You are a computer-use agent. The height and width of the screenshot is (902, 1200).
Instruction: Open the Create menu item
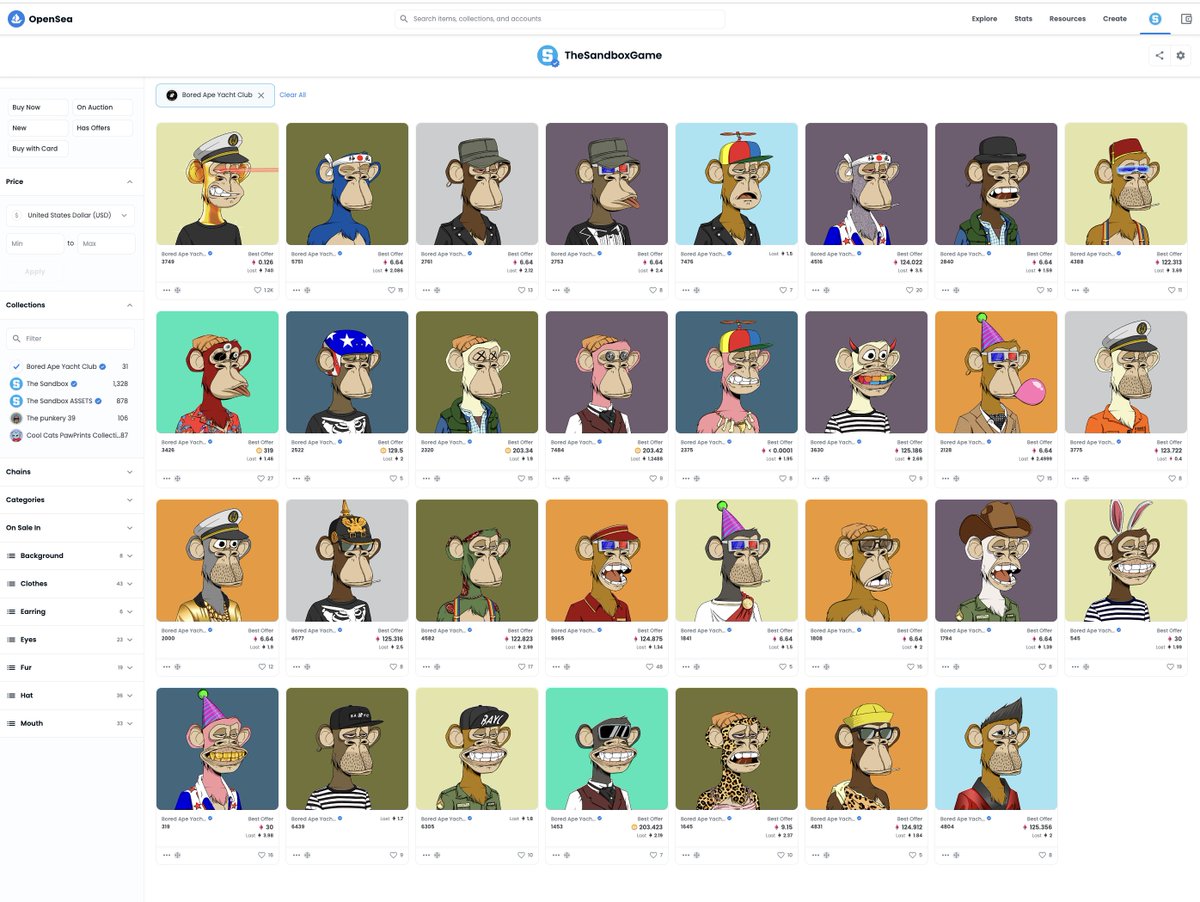(x=1114, y=19)
